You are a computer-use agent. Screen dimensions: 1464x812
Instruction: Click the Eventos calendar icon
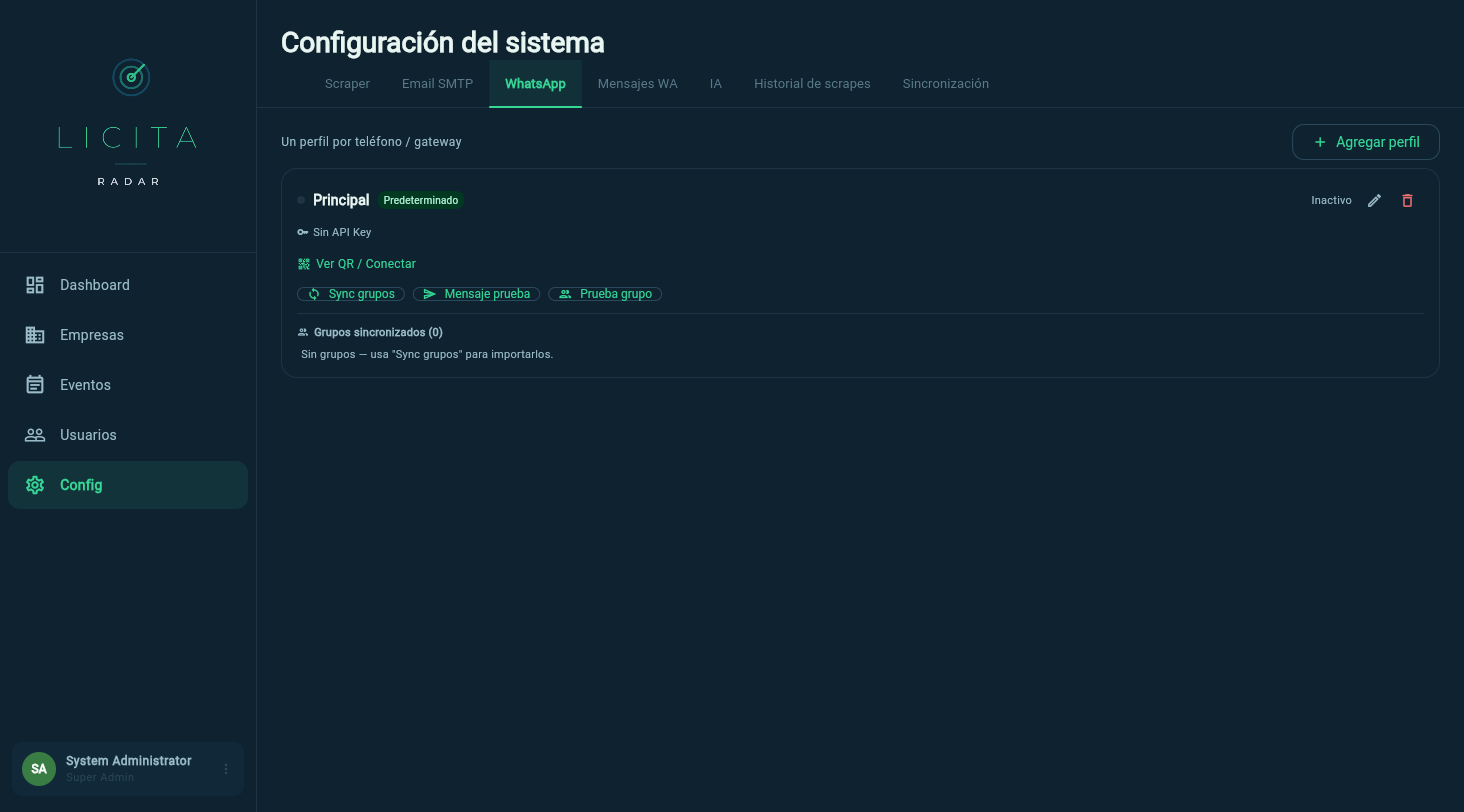[x=35, y=385]
